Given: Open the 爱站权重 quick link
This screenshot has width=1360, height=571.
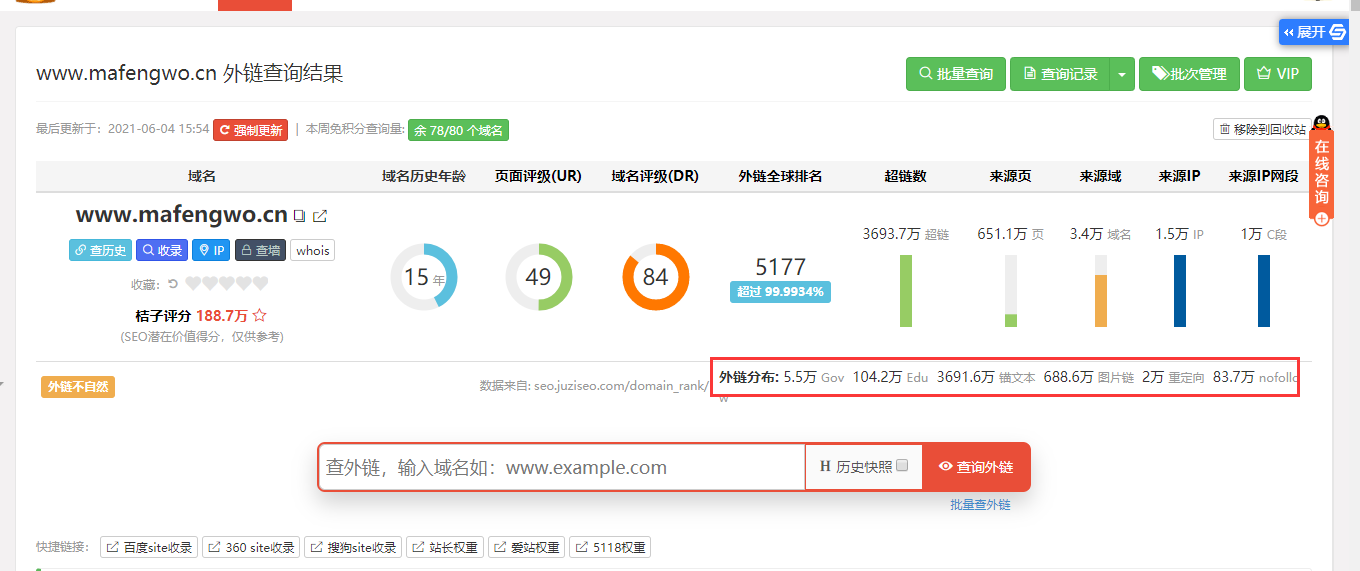Looking at the screenshot, I should (x=526, y=547).
